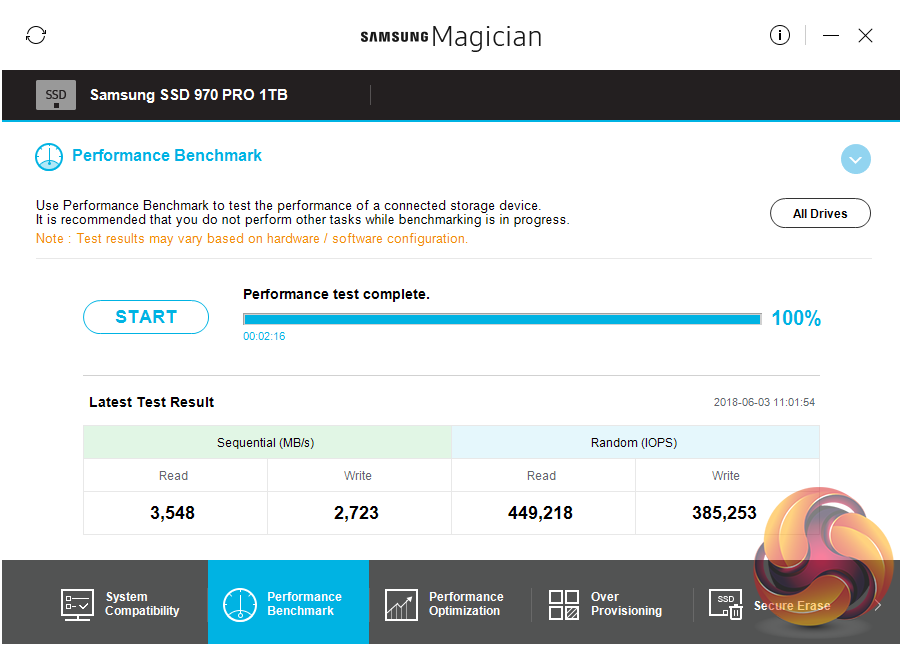
Task: Minimize the Samsung Magician window
Action: [831, 36]
